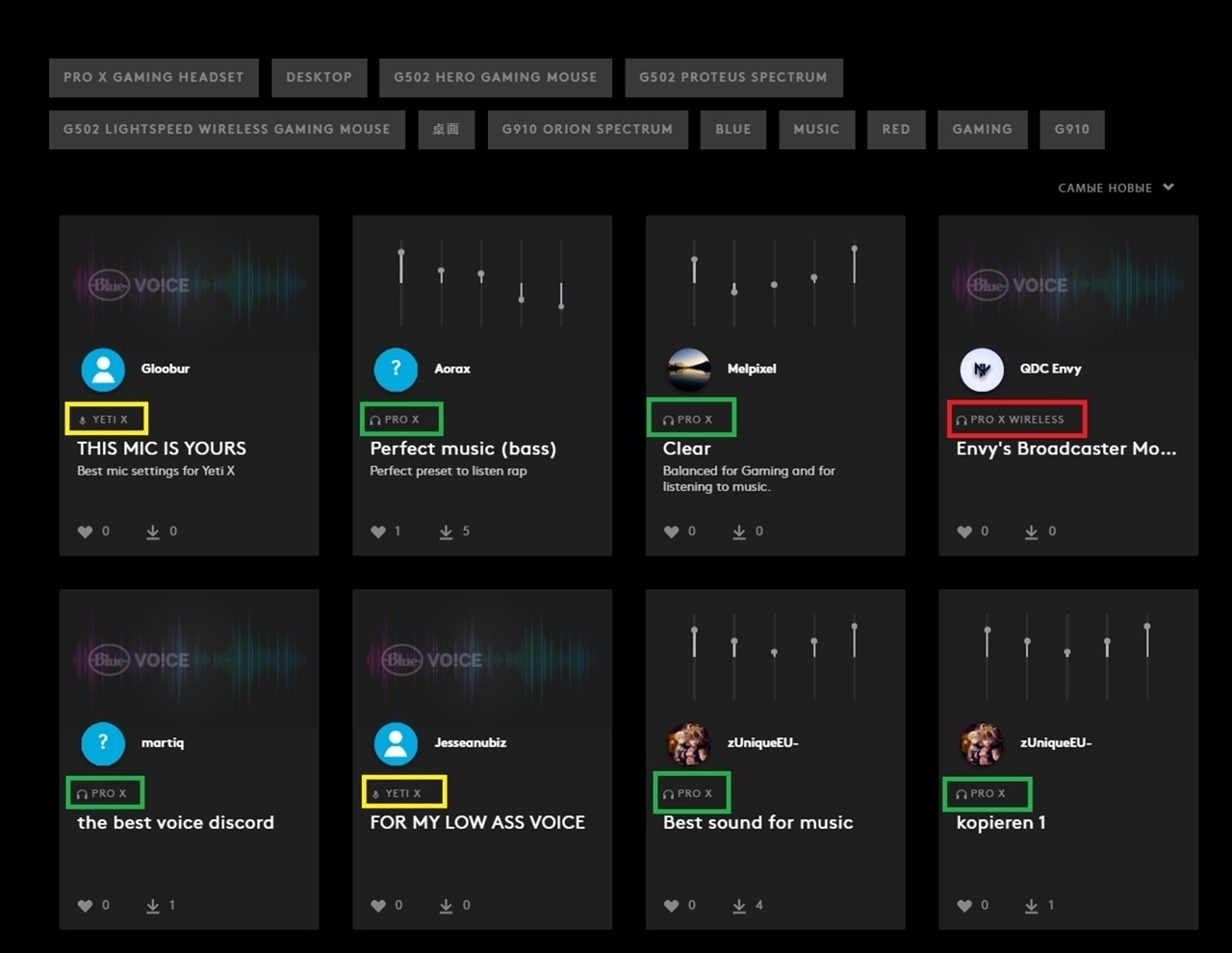1232x953 pixels.
Task: Open the equalizer thumbnail of Perfect music (bass)
Action: (482, 285)
